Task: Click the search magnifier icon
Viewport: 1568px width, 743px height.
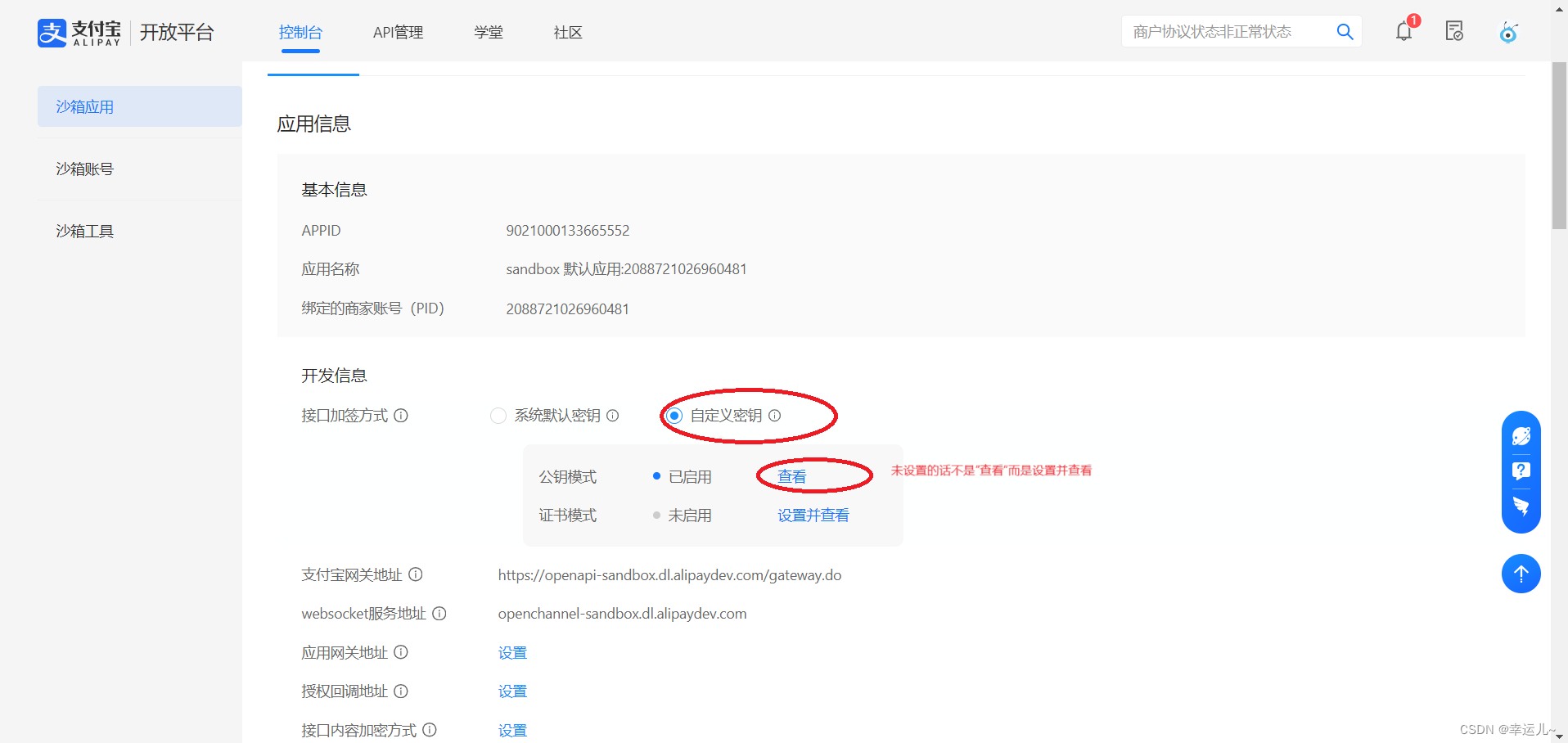Action: (x=1345, y=32)
